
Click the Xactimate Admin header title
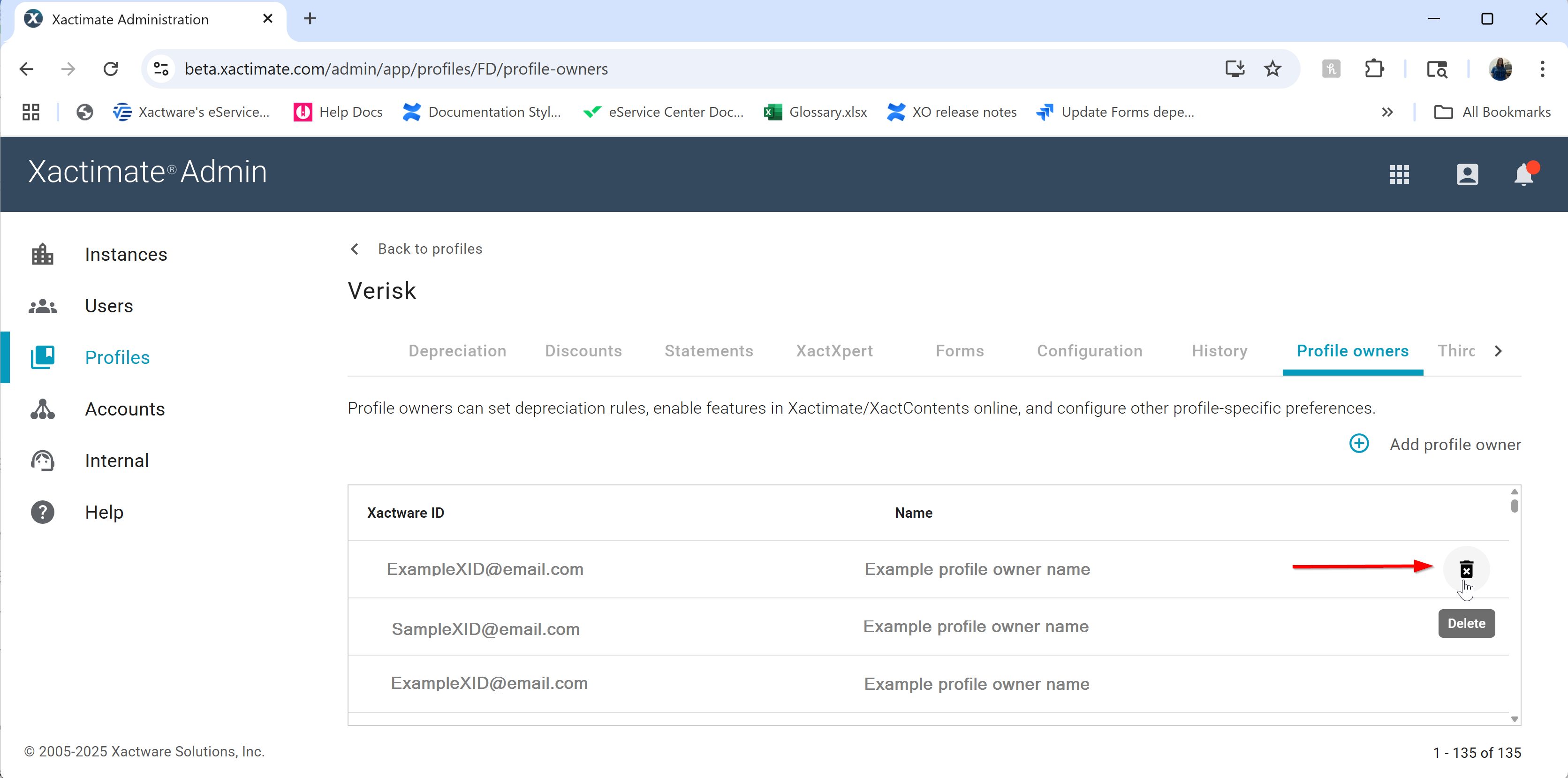click(x=147, y=172)
